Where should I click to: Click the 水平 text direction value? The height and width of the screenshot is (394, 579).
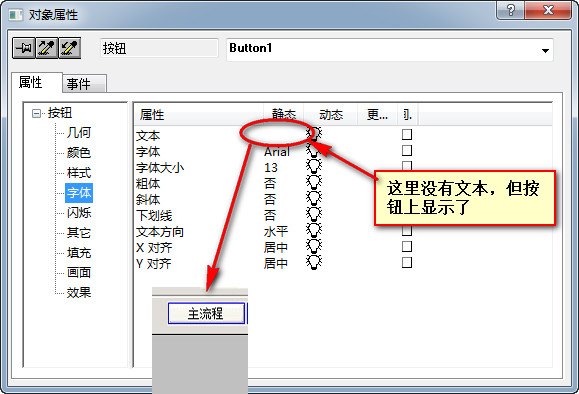click(x=276, y=232)
